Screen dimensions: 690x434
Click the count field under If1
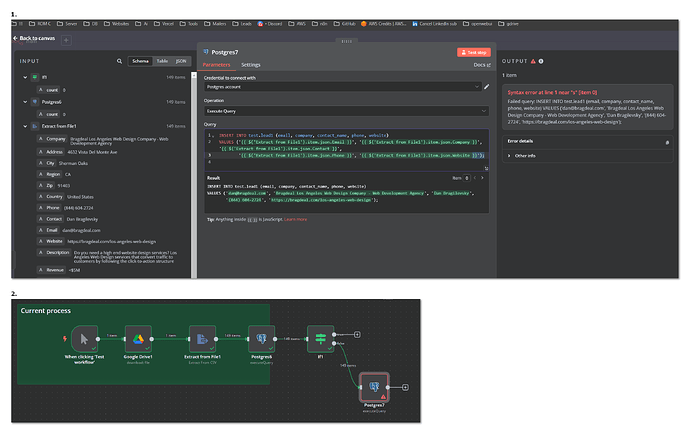48,90
